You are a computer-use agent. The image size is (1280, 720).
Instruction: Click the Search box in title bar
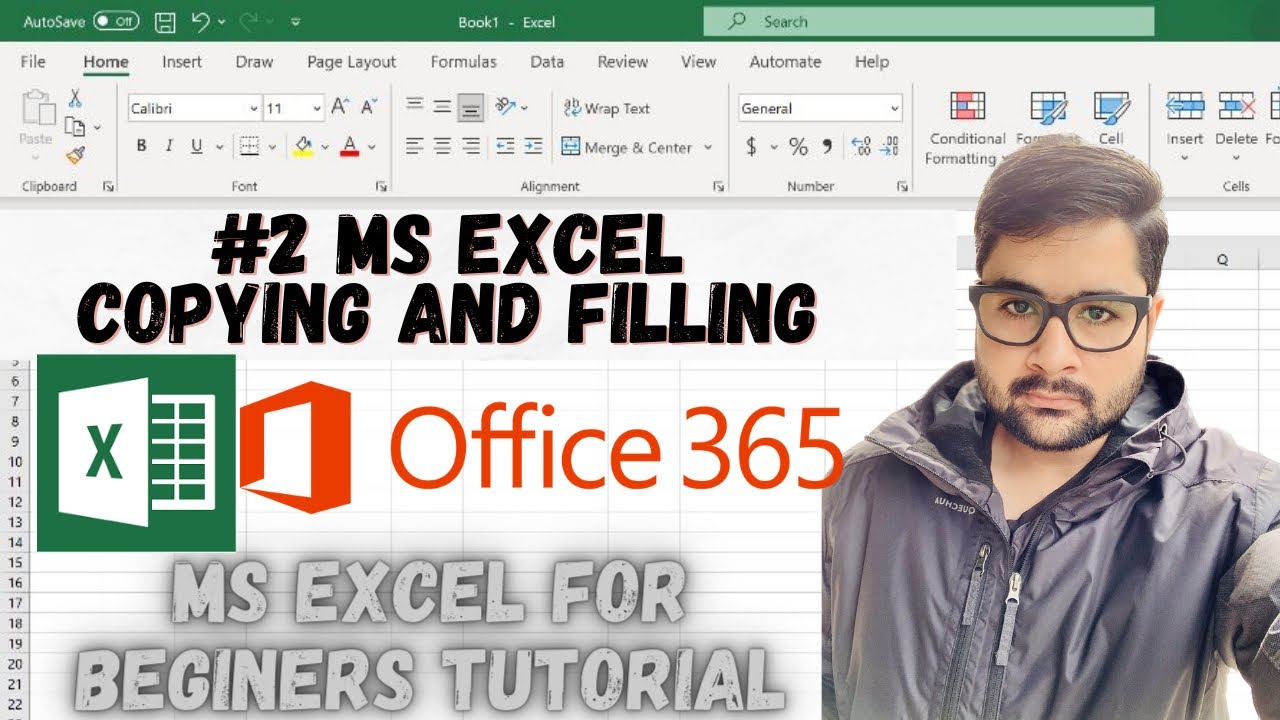[x=929, y=21]
